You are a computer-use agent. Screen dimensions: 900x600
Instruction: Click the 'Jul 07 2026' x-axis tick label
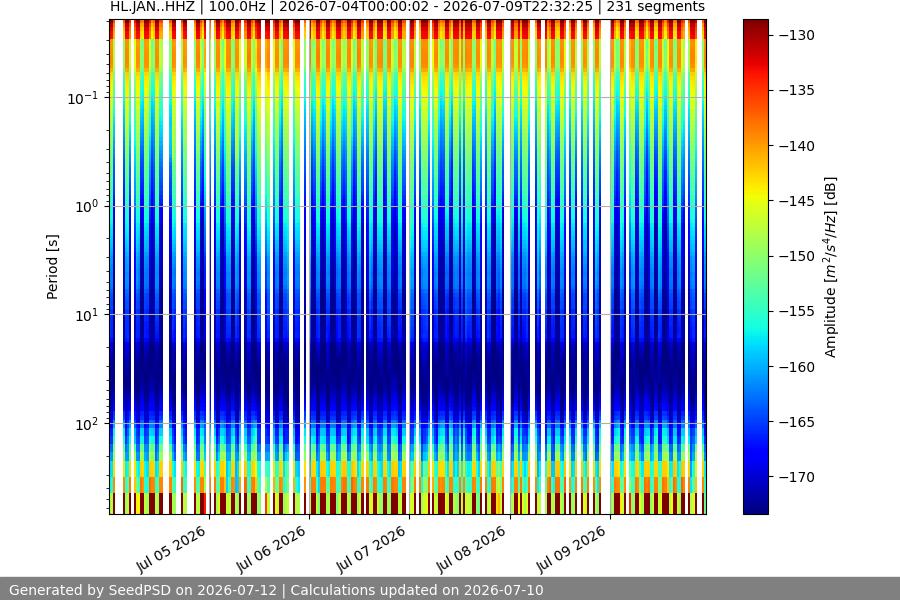click(x=371, y=548)
